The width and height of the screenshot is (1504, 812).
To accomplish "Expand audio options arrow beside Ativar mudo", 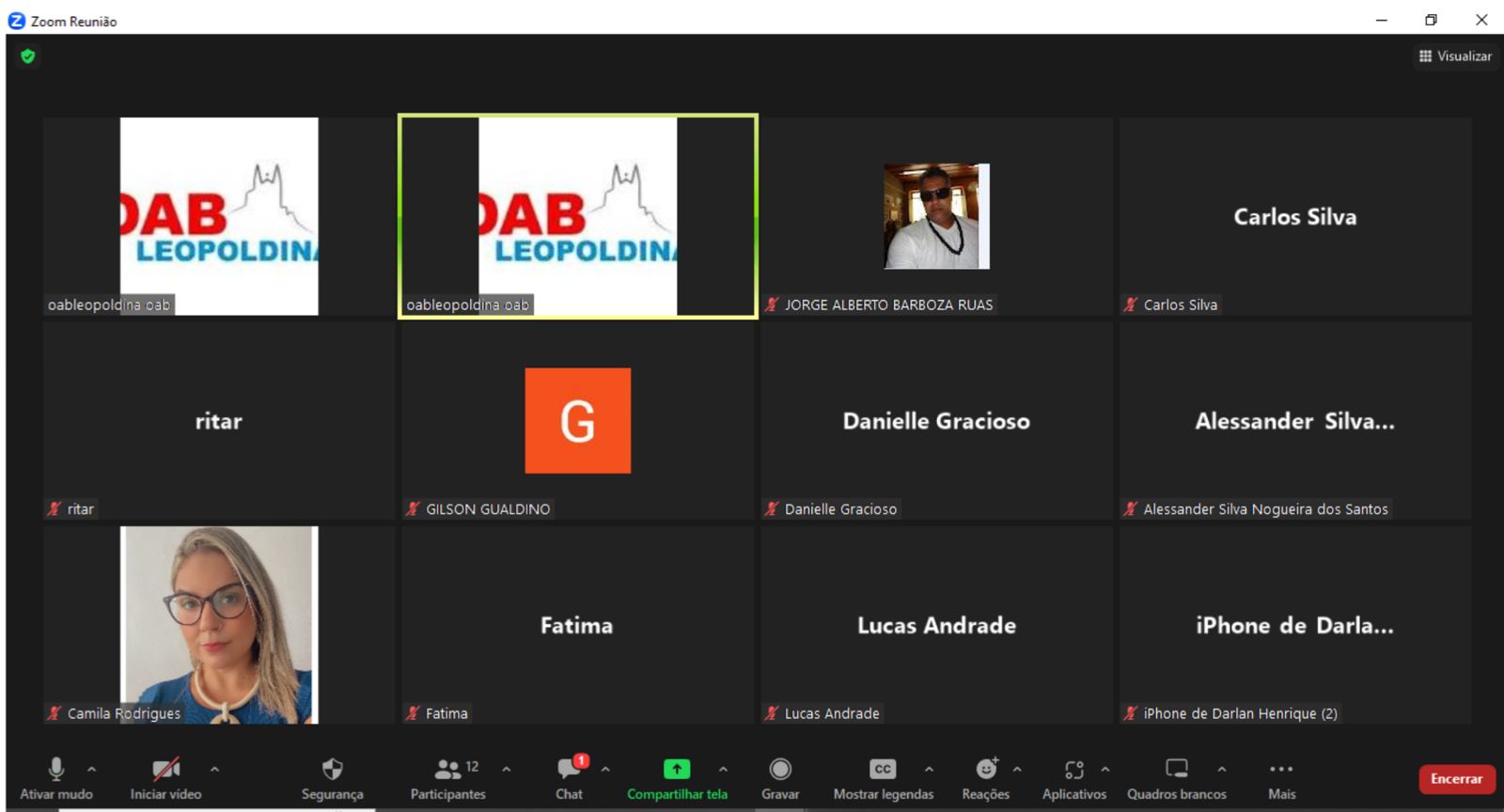I will click(91, 769).
